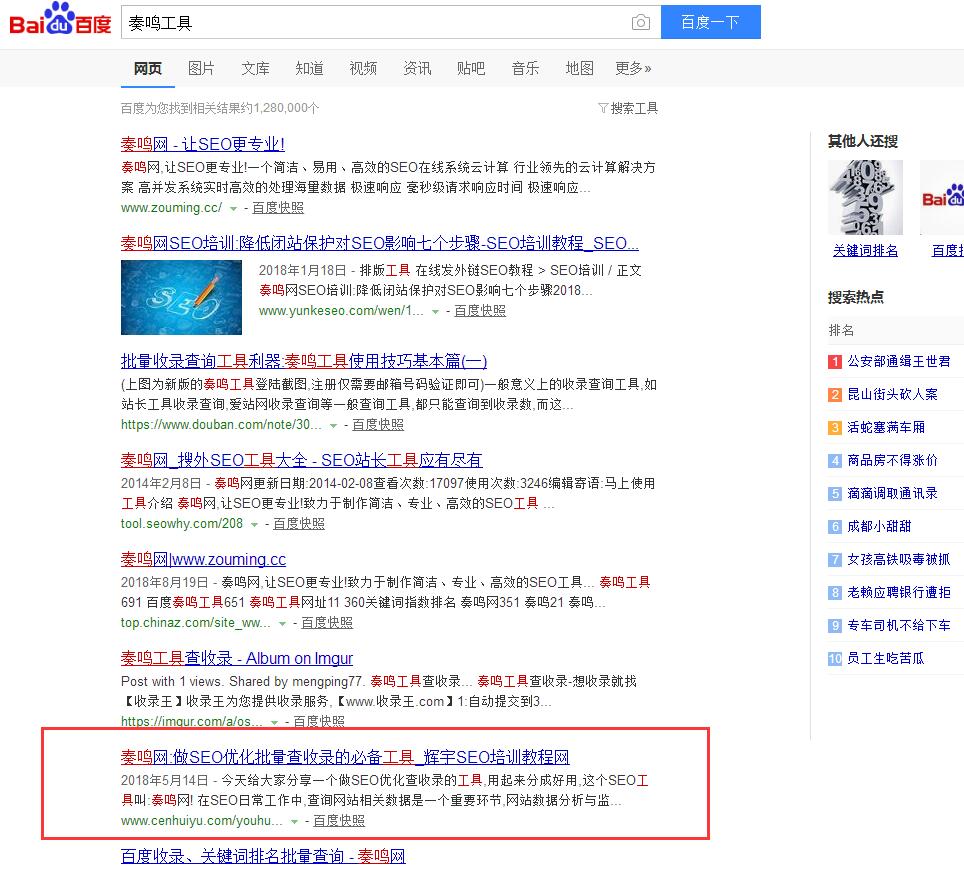Screen dimensions: 964x872
Task: Open 百度快照 for the first result
Action: click(x=277, y=208)
